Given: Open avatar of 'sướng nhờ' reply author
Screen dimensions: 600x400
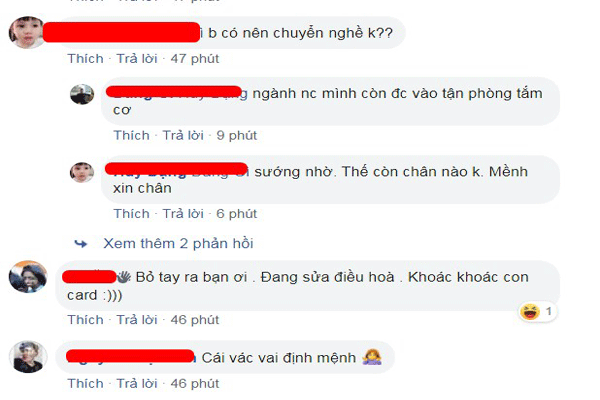Looking at the screenshot, I should [82, 172].
